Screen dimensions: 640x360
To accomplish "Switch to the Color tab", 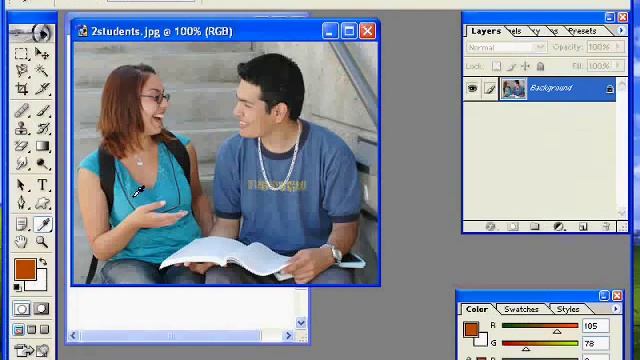I will [x=477, y=309].
